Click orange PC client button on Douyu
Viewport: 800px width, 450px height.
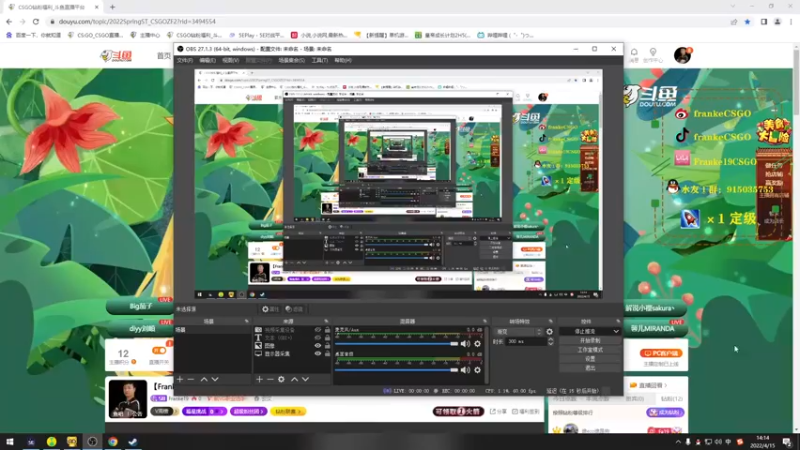point(661,353)
